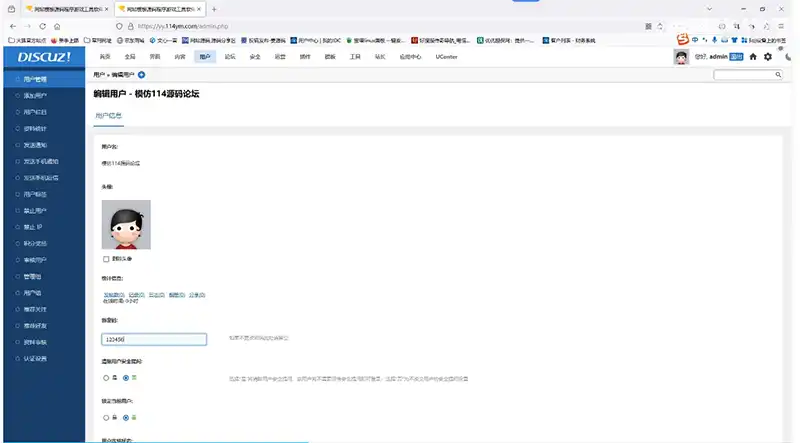The image size is (800, 443).
Task: Tick the delete avatar checkbox below the photo
Action: coord(106,258)
